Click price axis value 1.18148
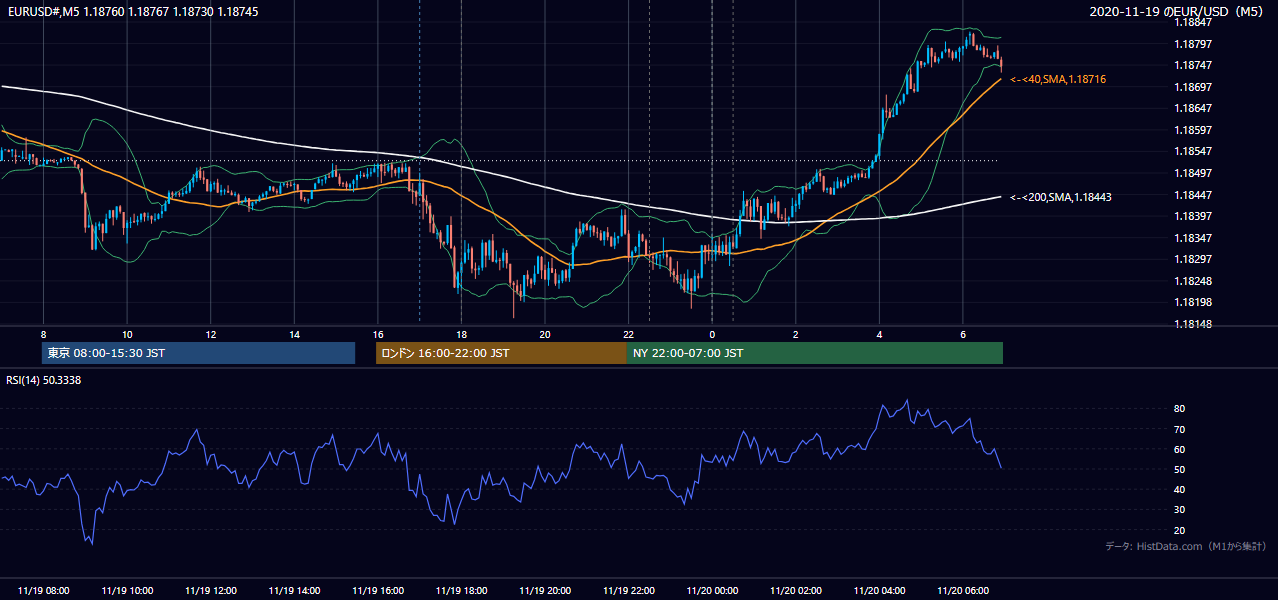This screenshot has width=1278, height=600. 1195,324
